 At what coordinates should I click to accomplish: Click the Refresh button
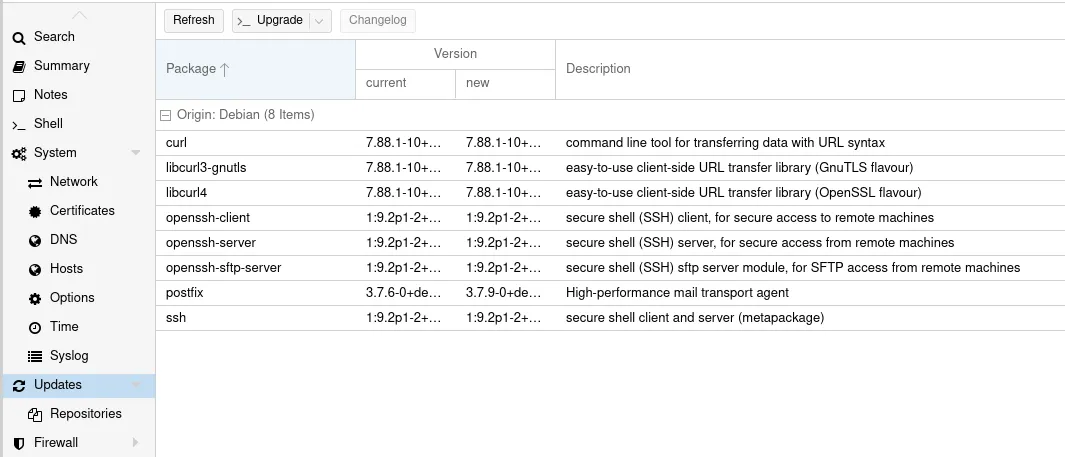193,20
